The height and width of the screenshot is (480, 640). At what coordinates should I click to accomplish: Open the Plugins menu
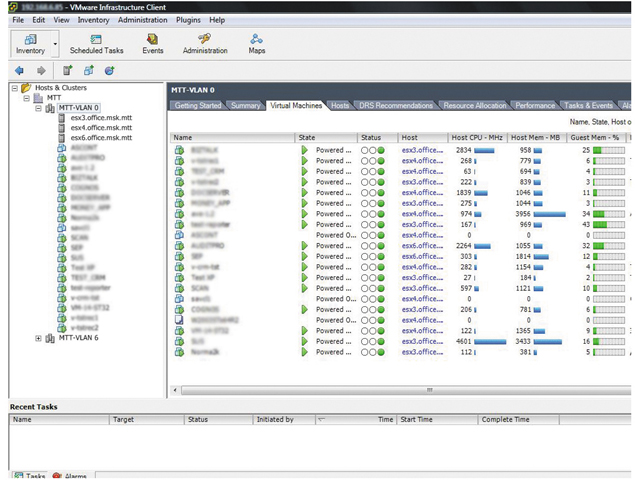[188, 20]
